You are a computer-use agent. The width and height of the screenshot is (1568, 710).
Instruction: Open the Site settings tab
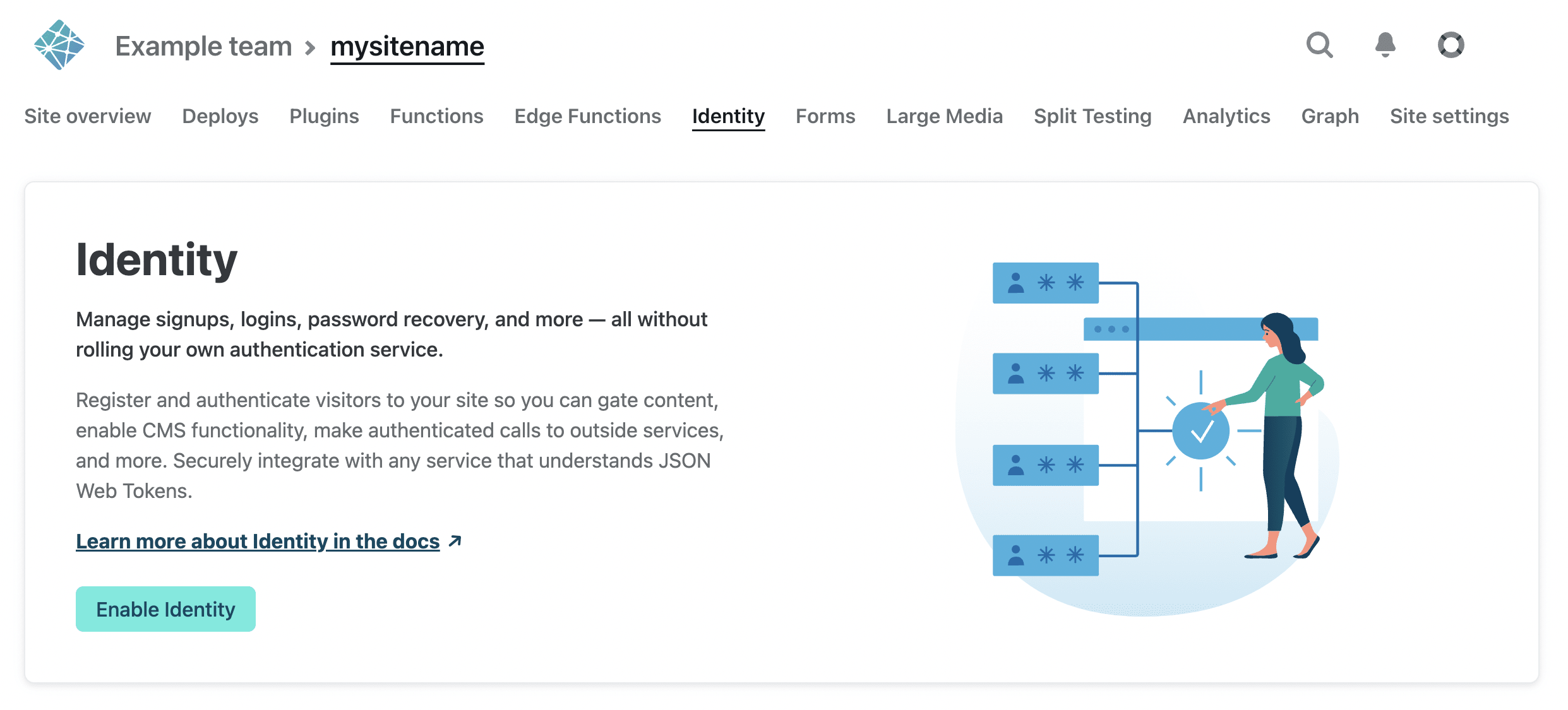[x=1449, y=116]
